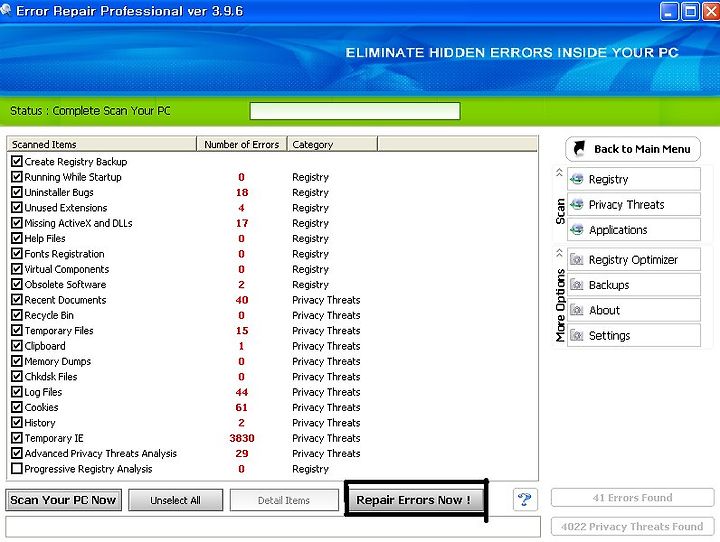Uncheck Advanced Privacy Threats Analysis
This screenshot has width=720, height=542.
click(17, 453)
